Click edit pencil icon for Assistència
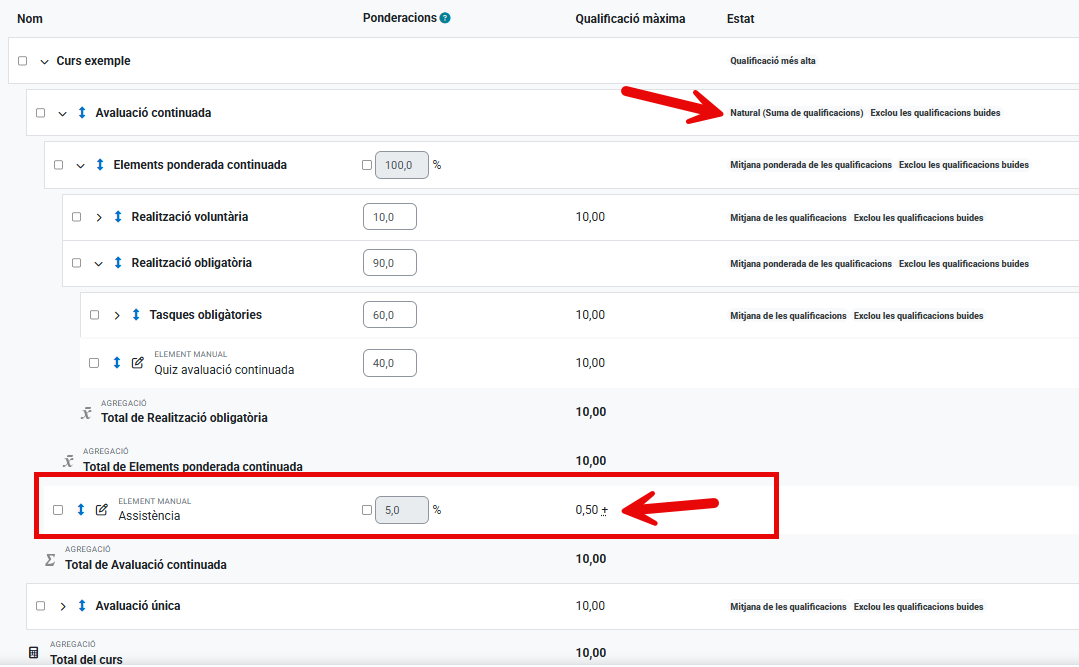The image size is (1079, 667). click(101, 510)
